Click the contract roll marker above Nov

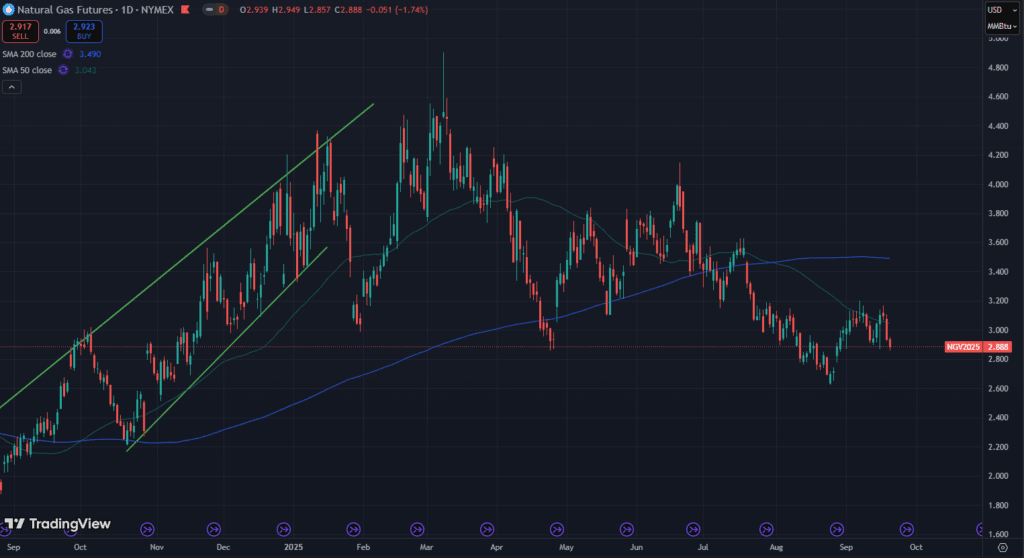tap(147, 528)
